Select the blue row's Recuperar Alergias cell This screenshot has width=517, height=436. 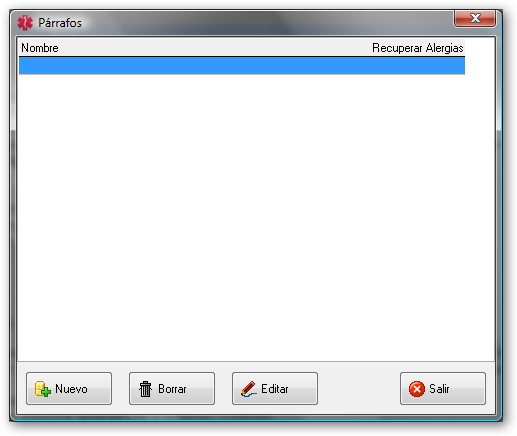417,65
